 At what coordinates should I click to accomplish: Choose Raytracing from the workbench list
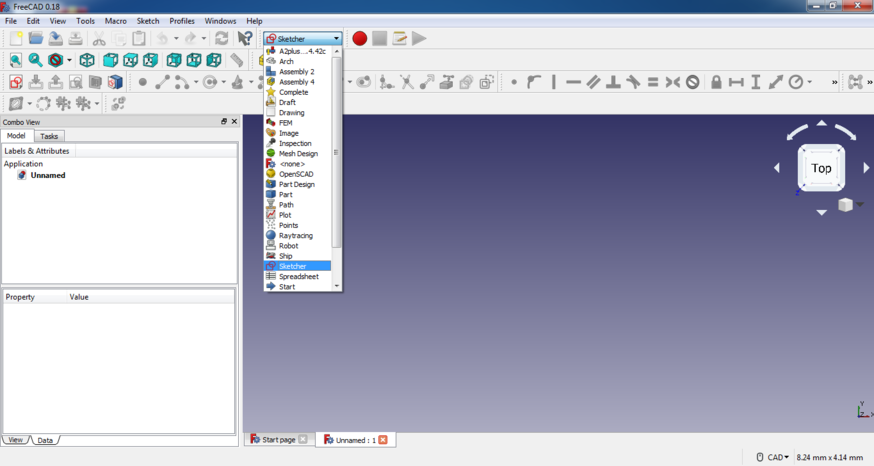[x=297, y=236]
